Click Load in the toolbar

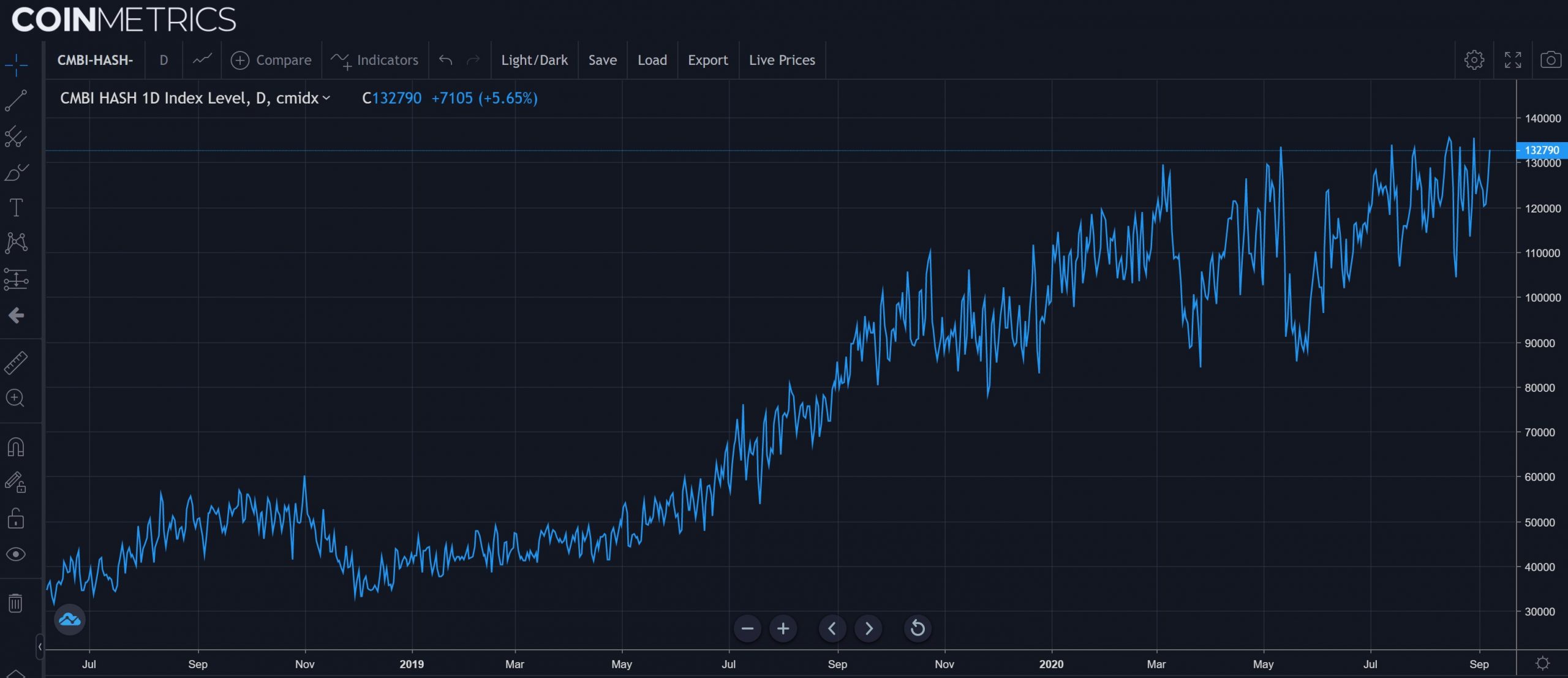click(x=652, y=60)
